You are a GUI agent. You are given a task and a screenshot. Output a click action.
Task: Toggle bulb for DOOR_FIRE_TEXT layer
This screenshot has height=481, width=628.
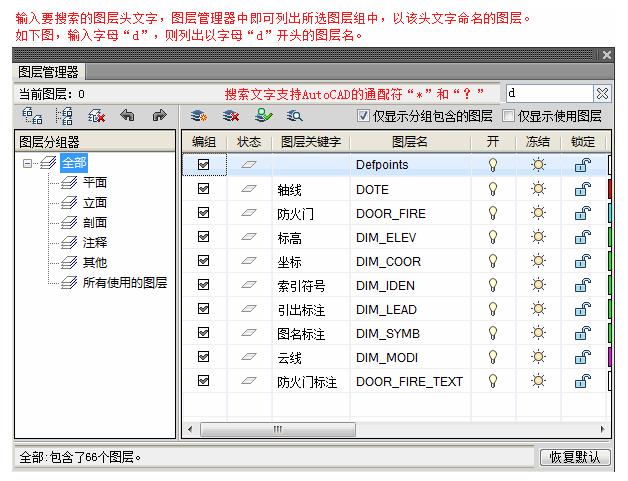(493, 381)
